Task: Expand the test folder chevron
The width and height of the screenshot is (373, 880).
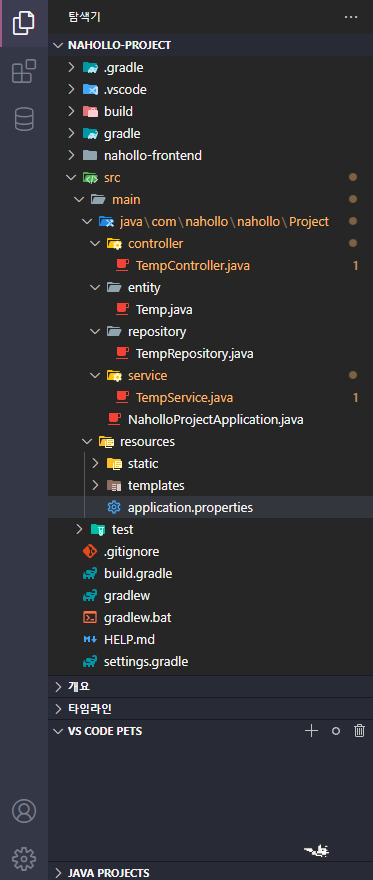Action: [79, 529]
